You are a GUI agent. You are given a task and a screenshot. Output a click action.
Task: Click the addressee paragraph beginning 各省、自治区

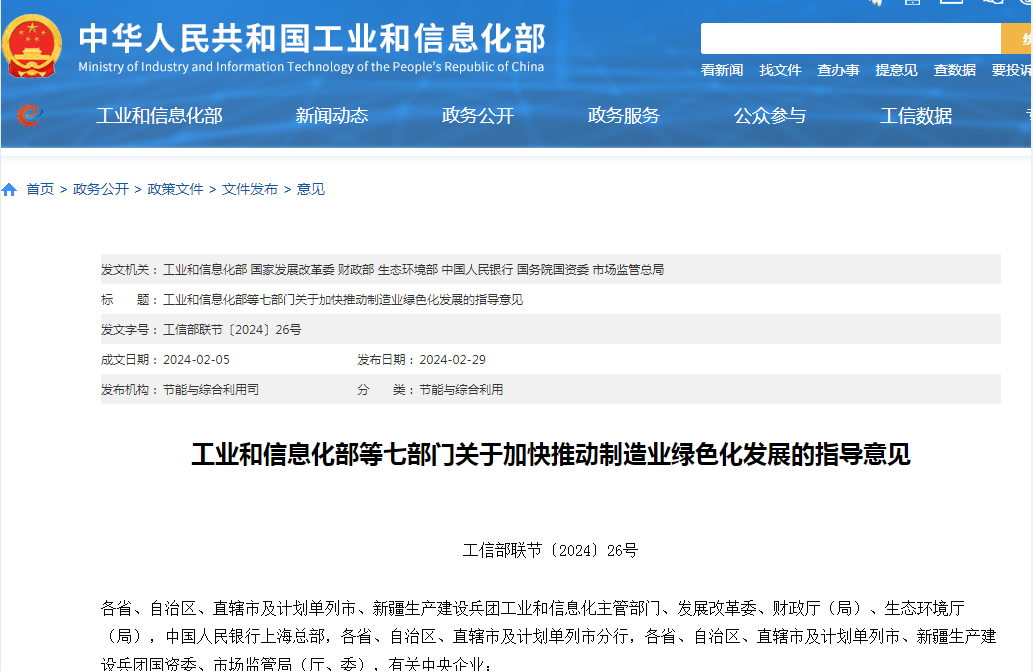pyautogui.click(x=549, y=635)
